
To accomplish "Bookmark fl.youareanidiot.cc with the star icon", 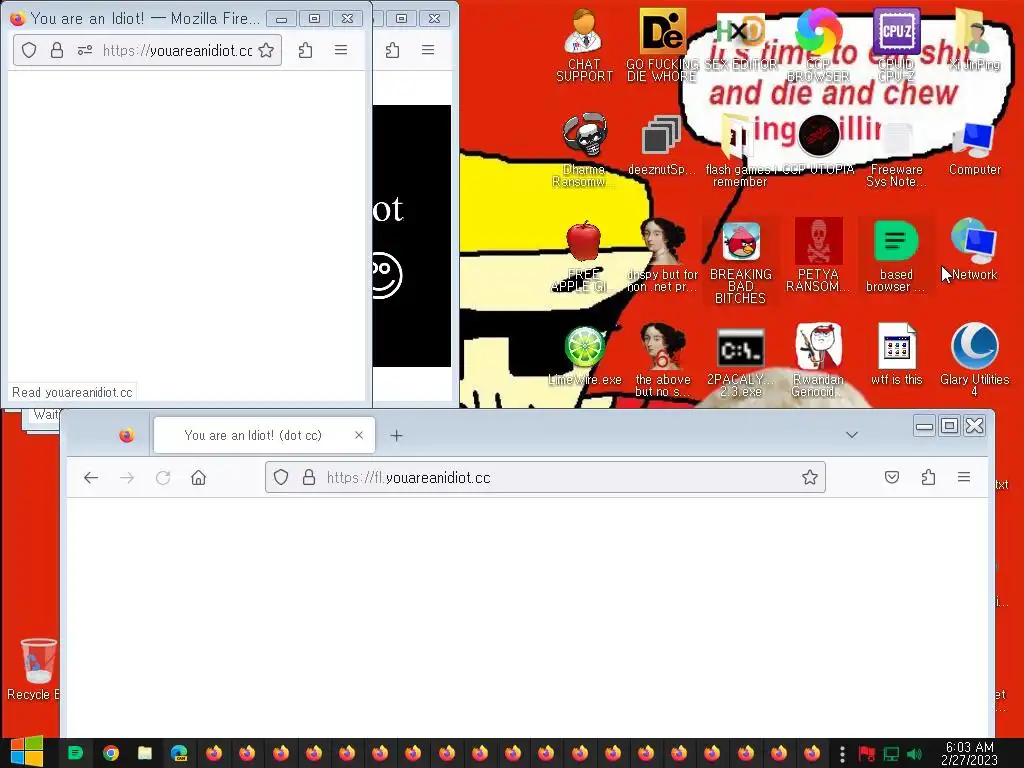I will [810, 477].
